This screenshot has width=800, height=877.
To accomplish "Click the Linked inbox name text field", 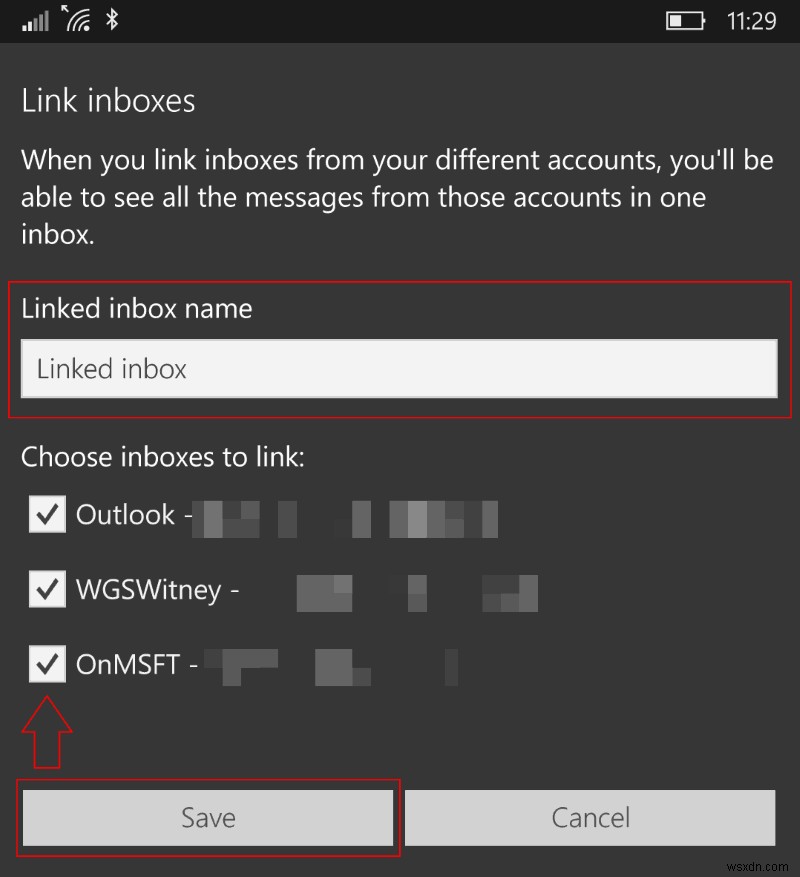I will point(400,369).
